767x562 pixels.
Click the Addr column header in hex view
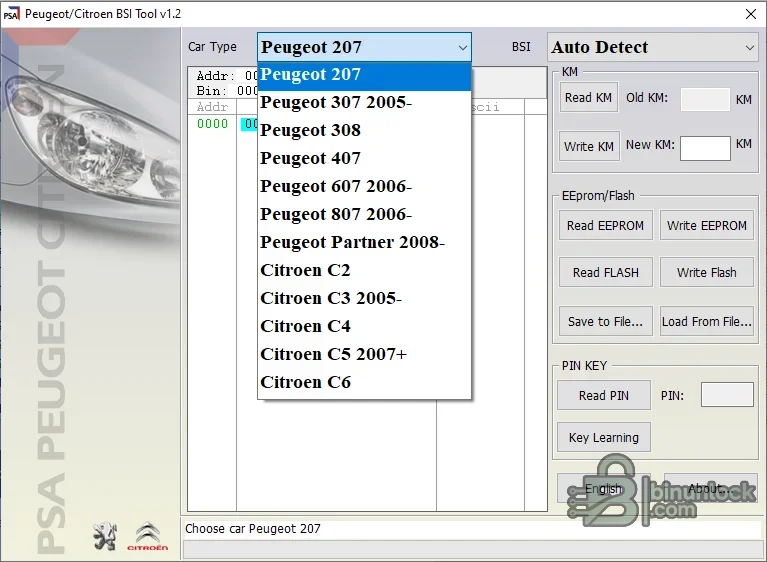pyautogui.click(x=212, y=107)
